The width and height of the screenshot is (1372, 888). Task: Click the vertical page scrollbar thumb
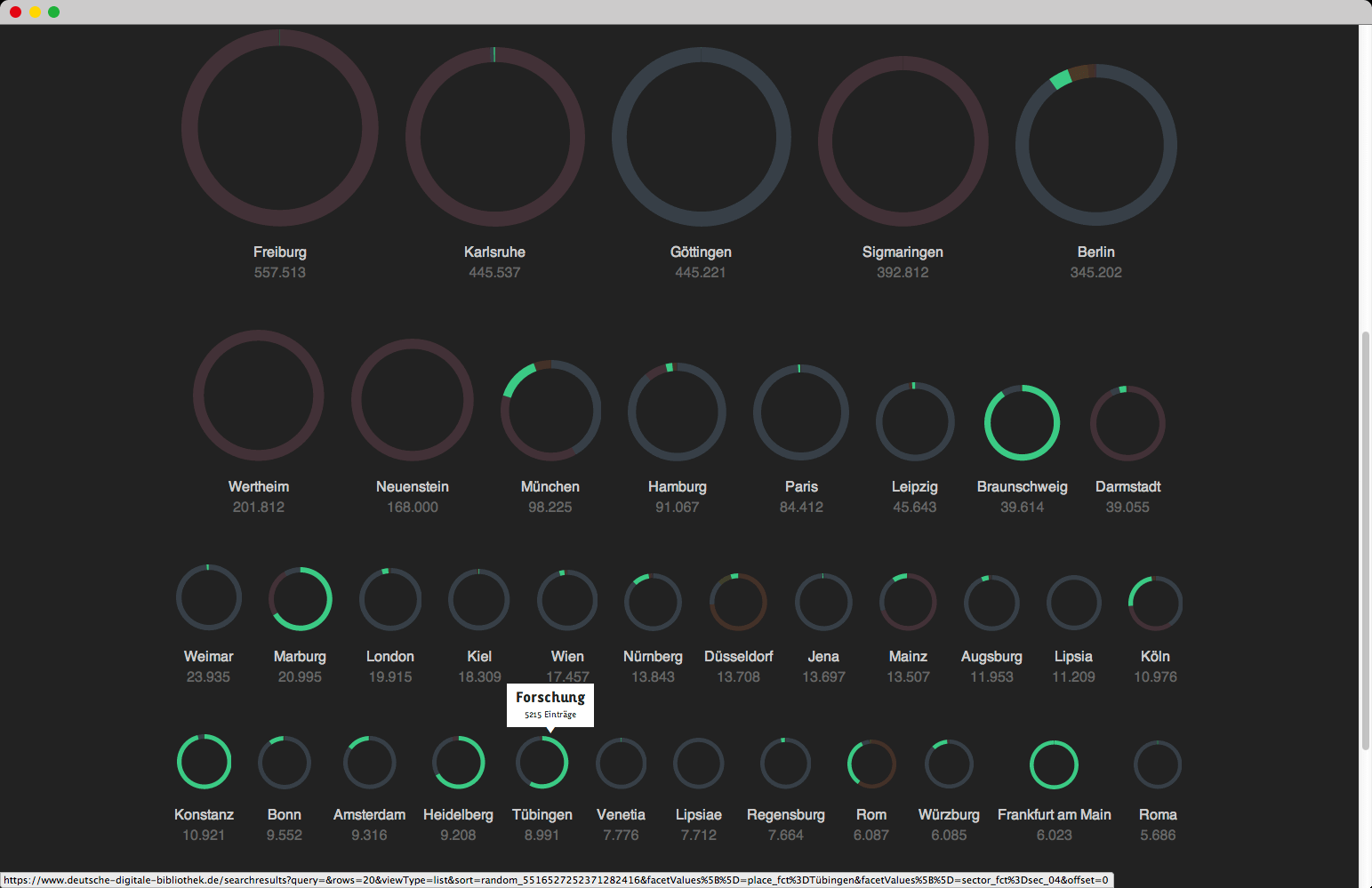tap(1366, 540)
